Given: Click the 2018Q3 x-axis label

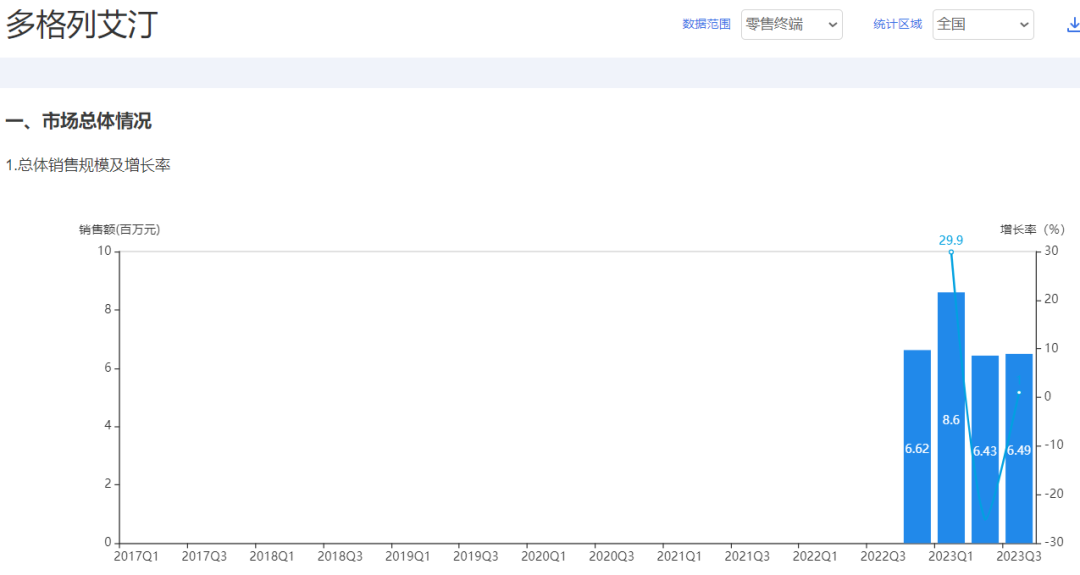Looking at the screenshot, I should coord(340,556).
